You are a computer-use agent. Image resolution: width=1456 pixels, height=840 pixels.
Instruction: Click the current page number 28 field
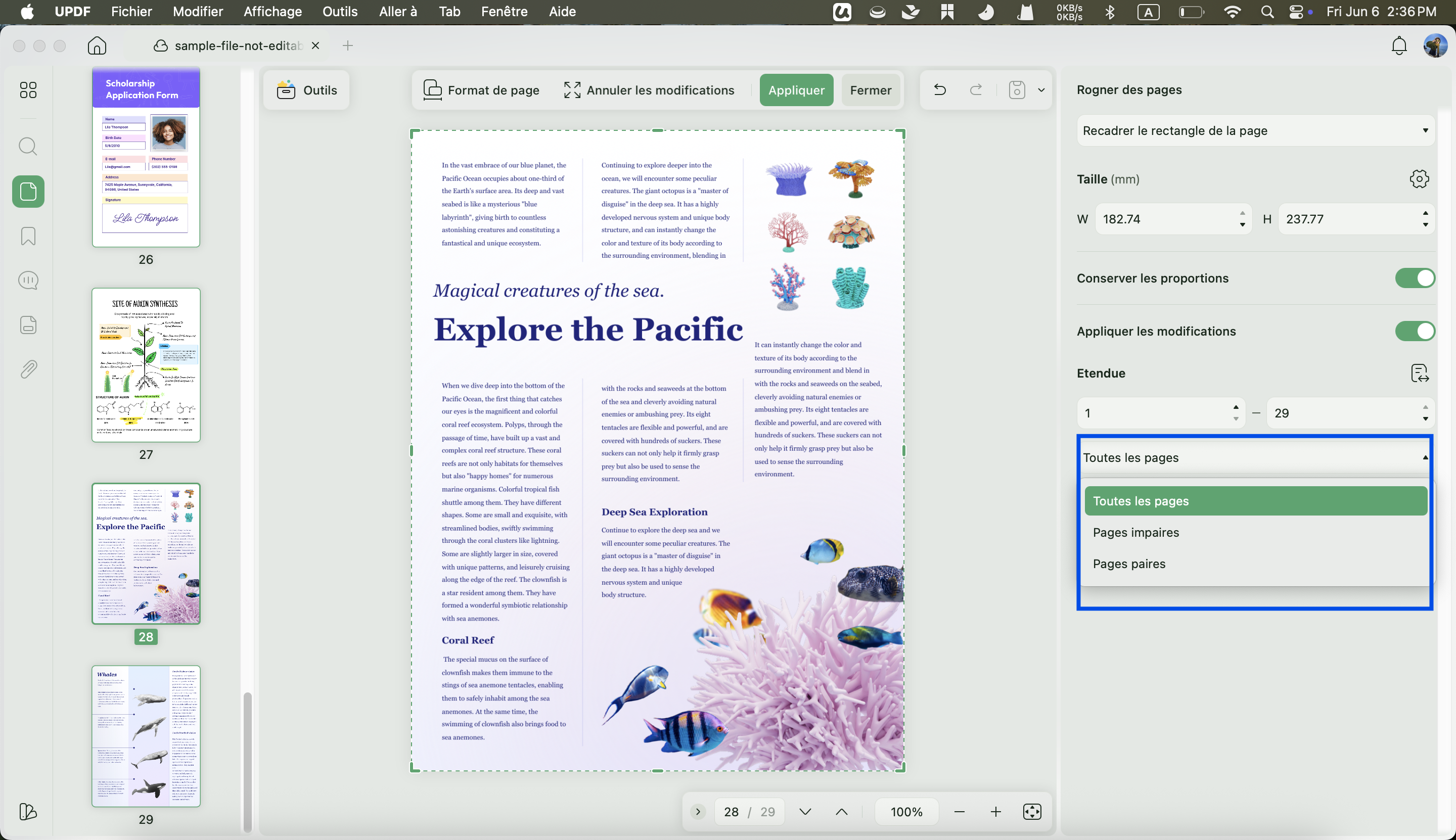click(731, 812)
